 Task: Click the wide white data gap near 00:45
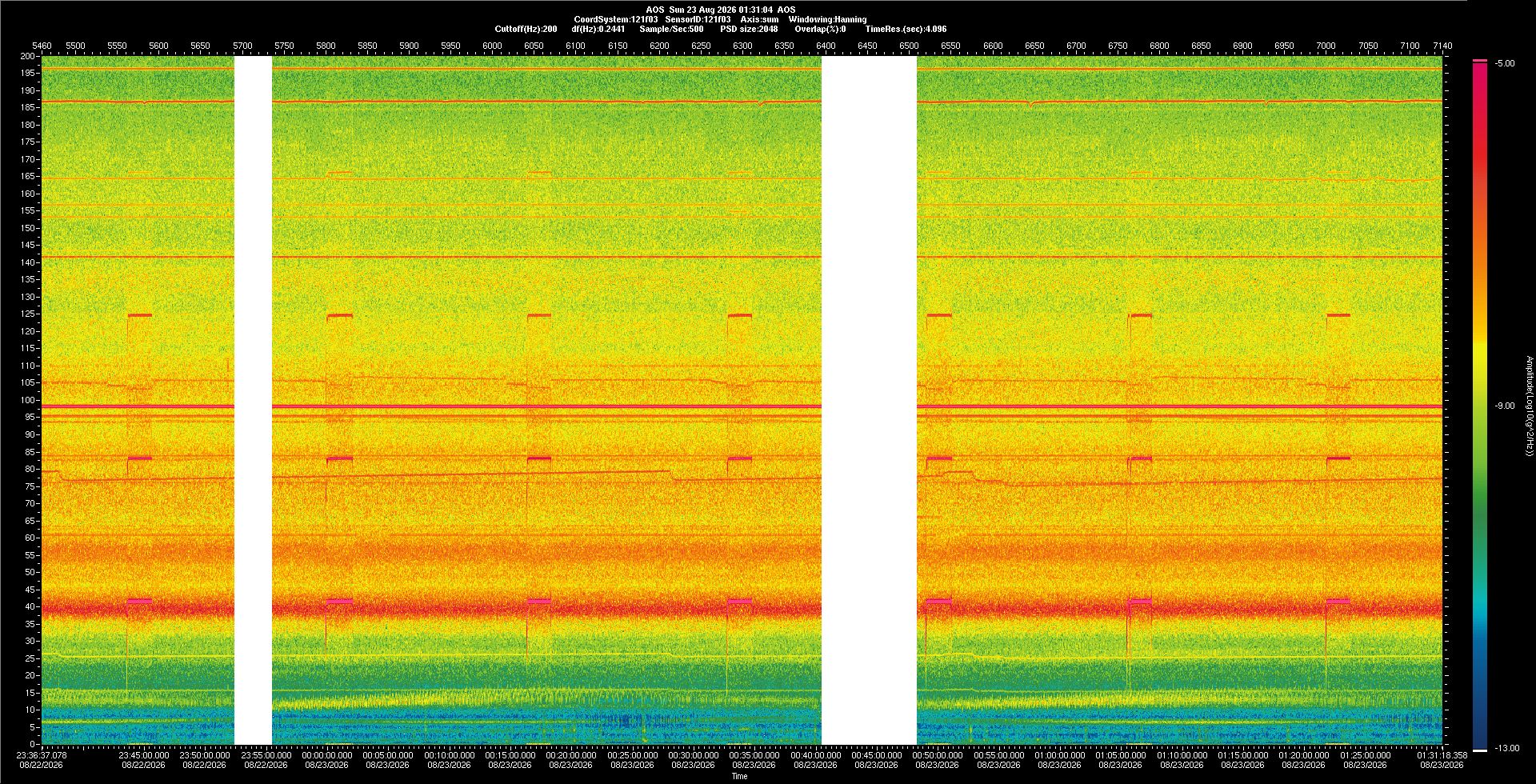(869, 400)
